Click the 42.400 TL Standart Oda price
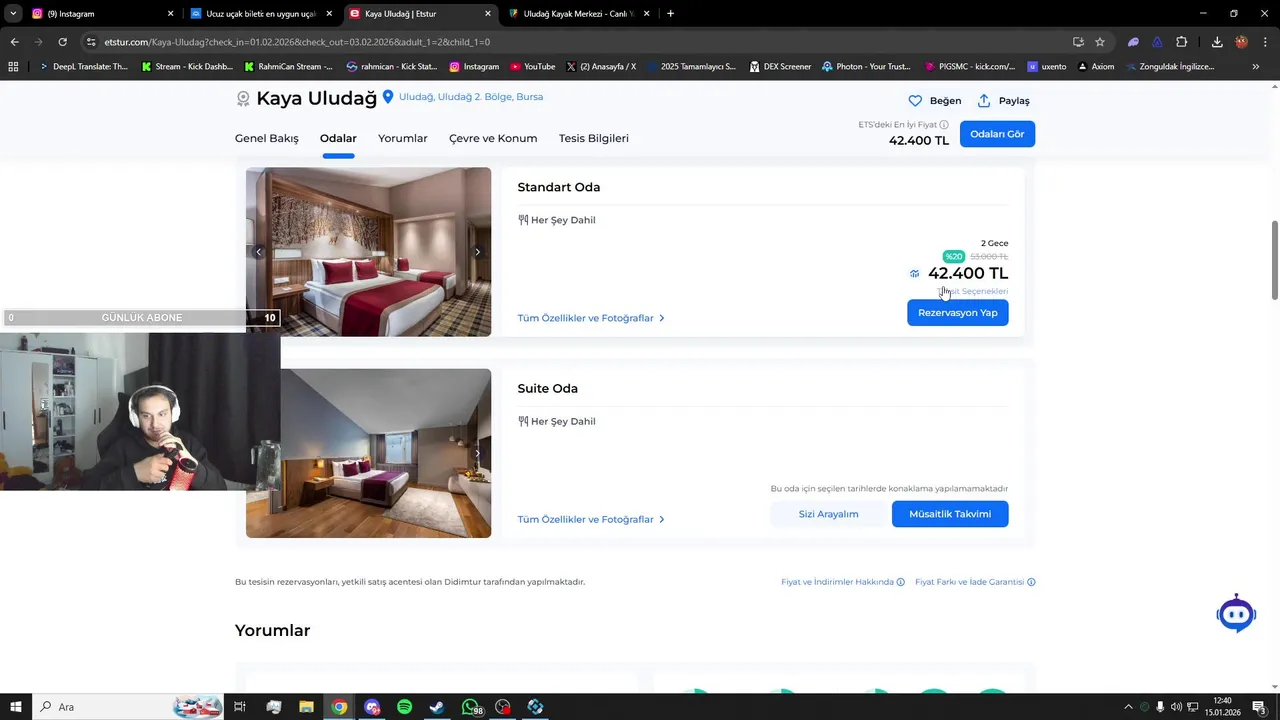1280x720 pixels. [x=968, y=273]
